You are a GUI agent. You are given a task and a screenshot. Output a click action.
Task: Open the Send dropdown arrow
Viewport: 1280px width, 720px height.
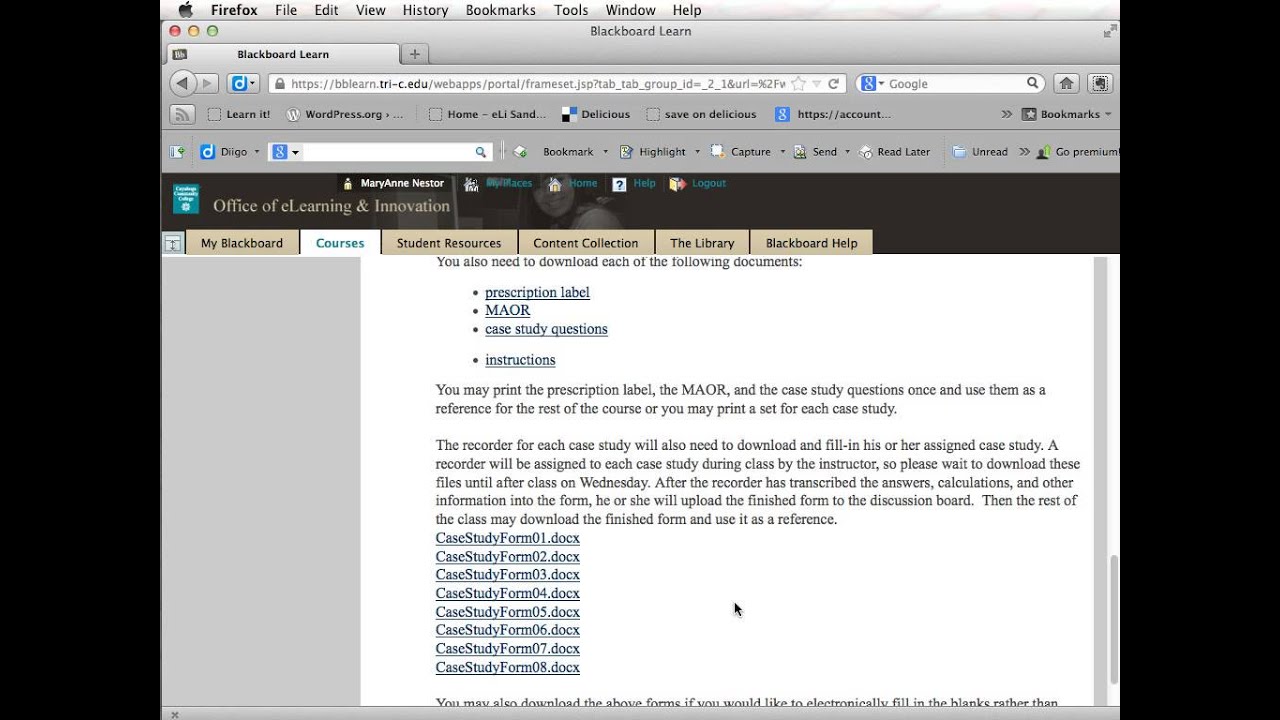(847, 152)
